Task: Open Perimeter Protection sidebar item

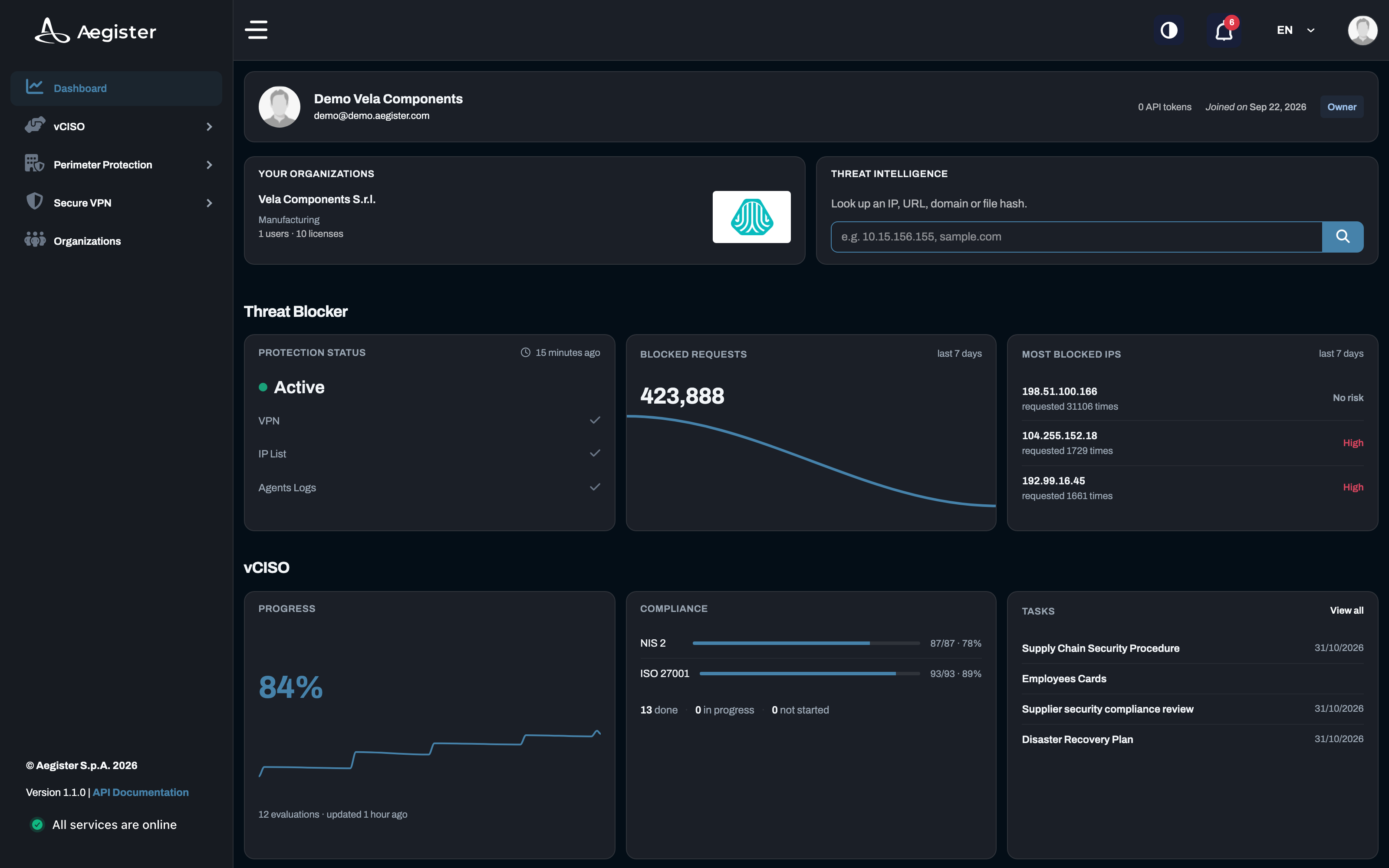Action: pos(116,165)
